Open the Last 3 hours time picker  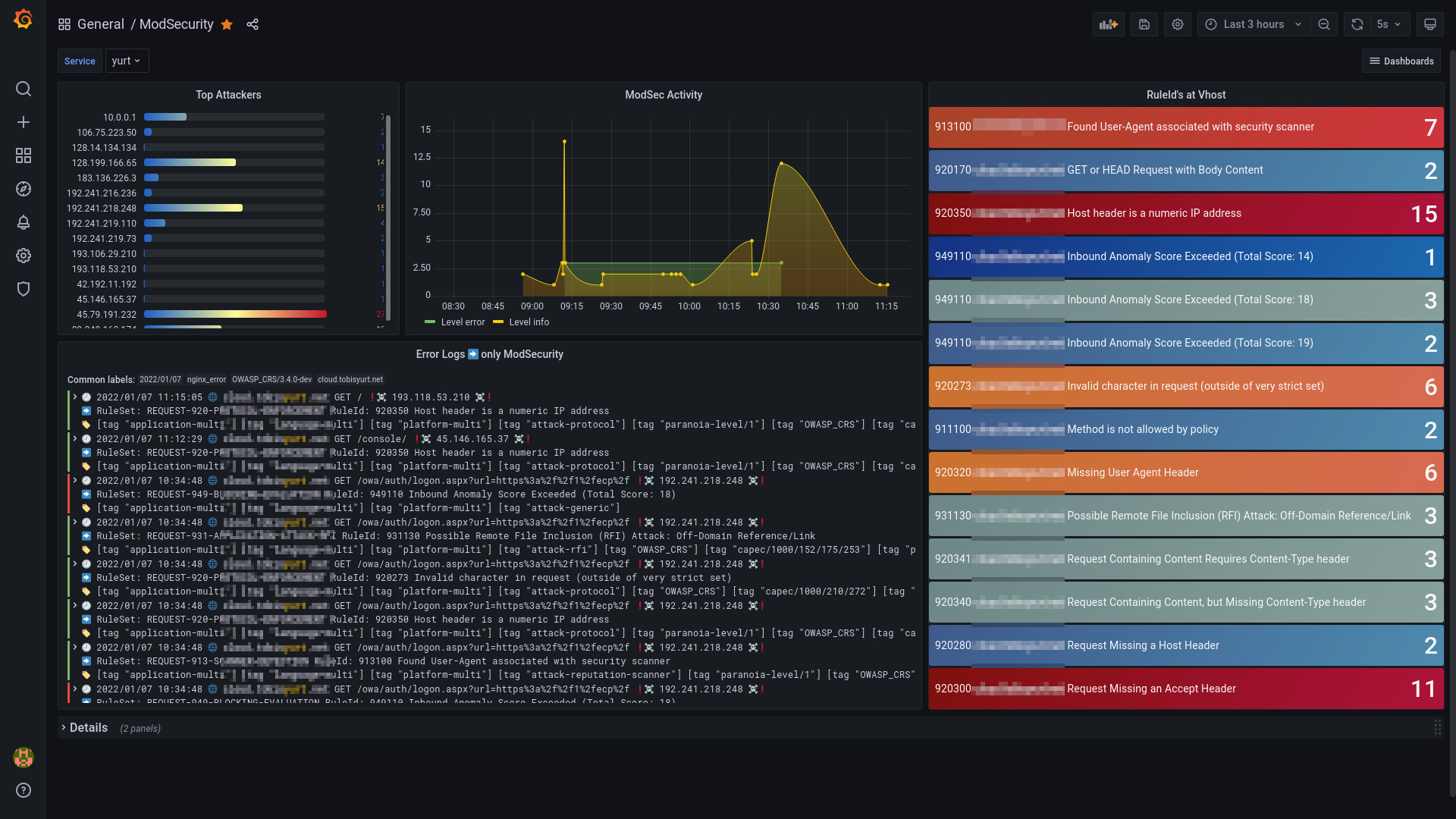click(1253, 24)
